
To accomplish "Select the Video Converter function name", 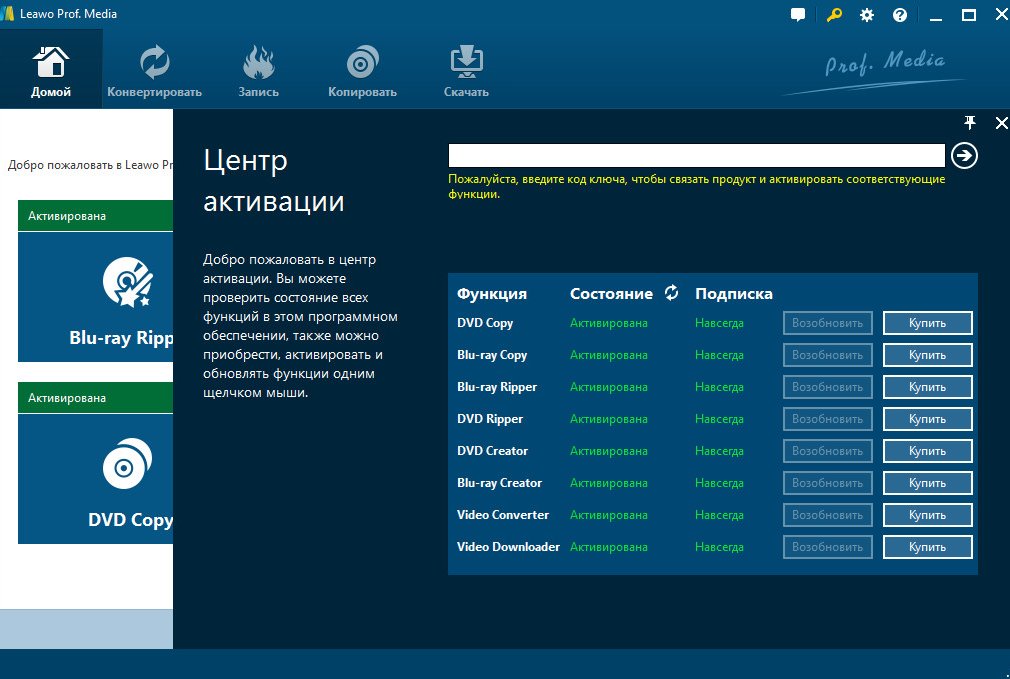I will point(502,515).
